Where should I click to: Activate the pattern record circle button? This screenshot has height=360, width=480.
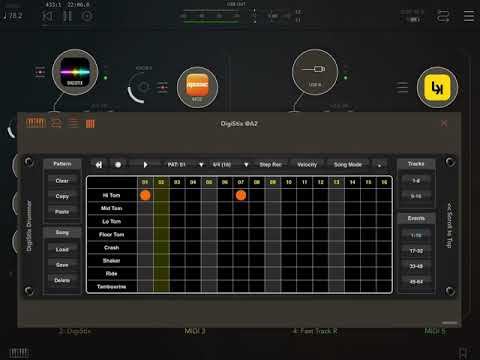(118, 165)
